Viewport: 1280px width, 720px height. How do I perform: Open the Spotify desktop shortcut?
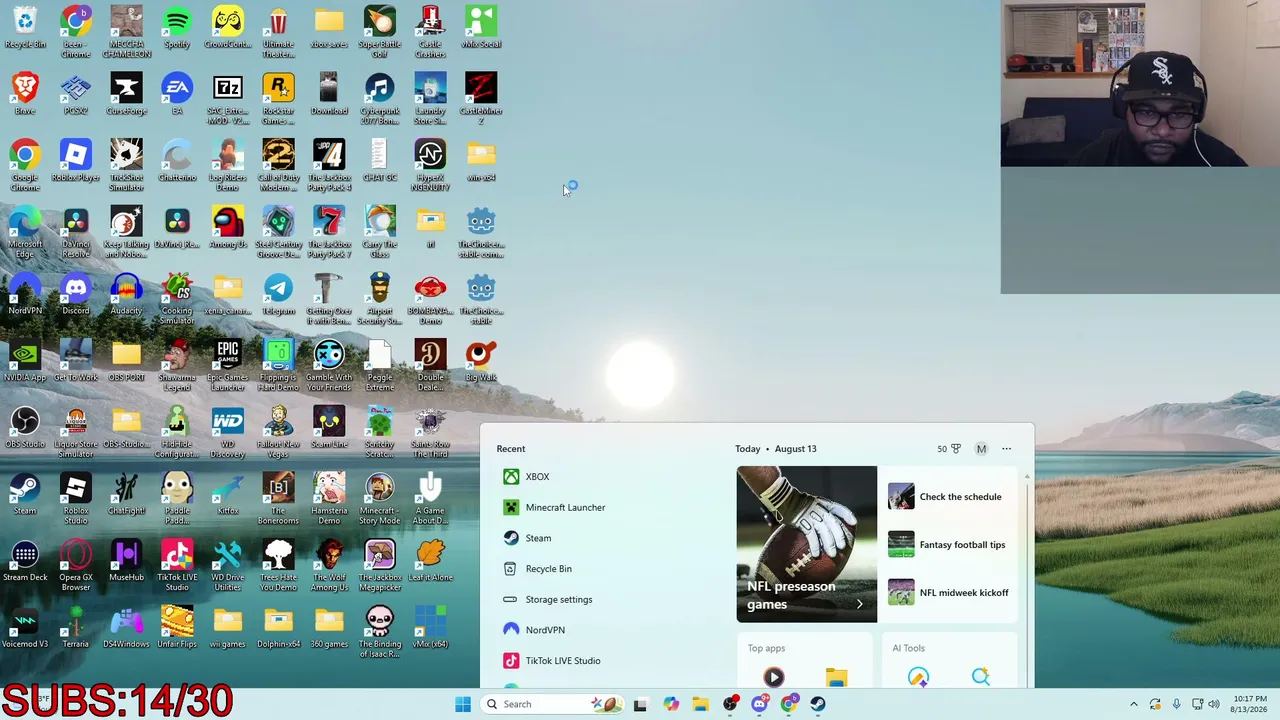click(x=177, y=28)
